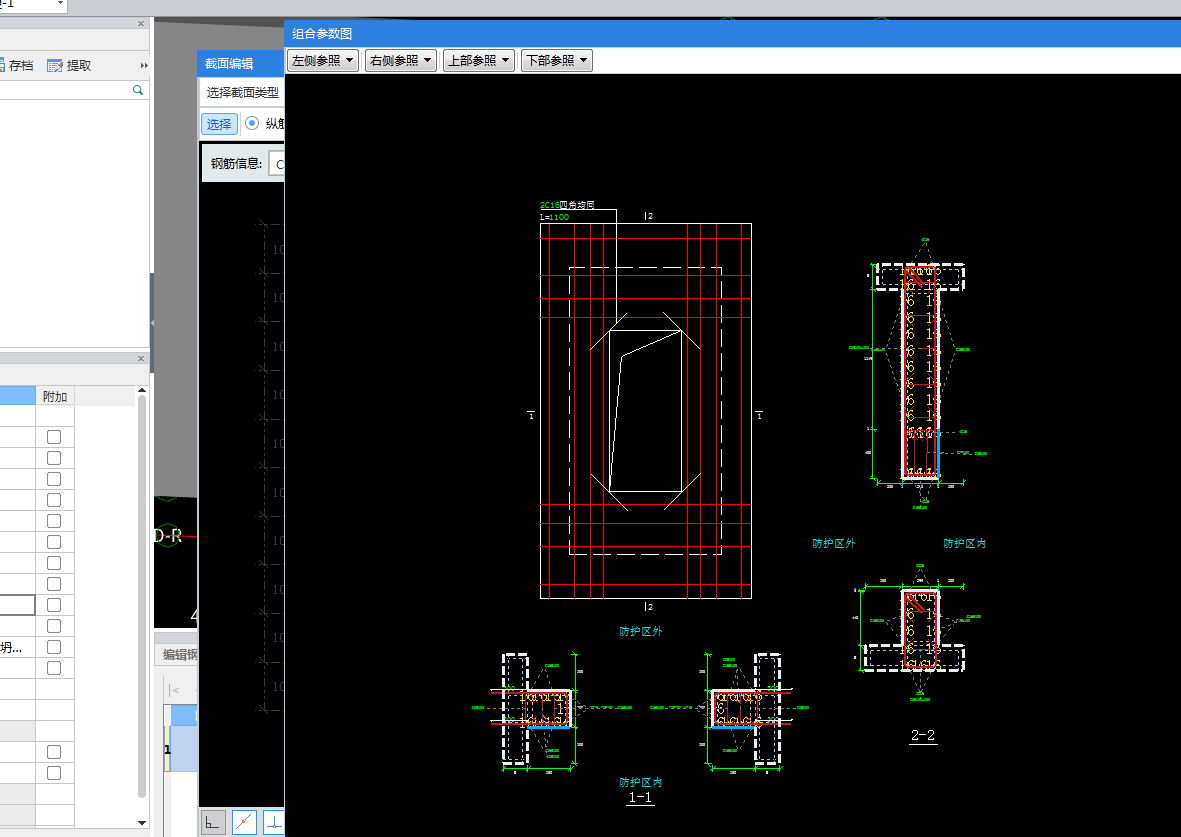The width and height of the screenshot is (1181, 837).
Task: Close the upper left component panel
Action: point(141,23)
